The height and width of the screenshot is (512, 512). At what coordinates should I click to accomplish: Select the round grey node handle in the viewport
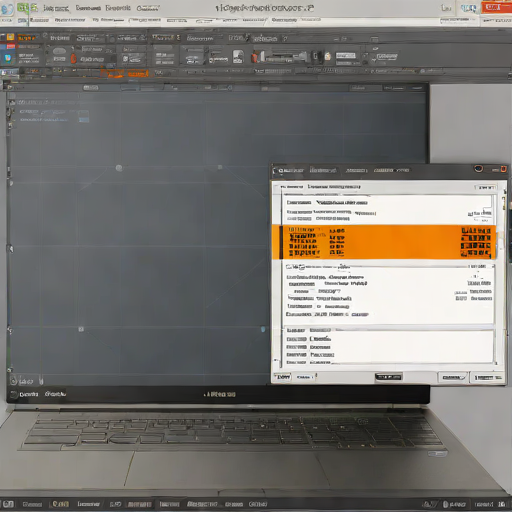[x=119, y=168]
